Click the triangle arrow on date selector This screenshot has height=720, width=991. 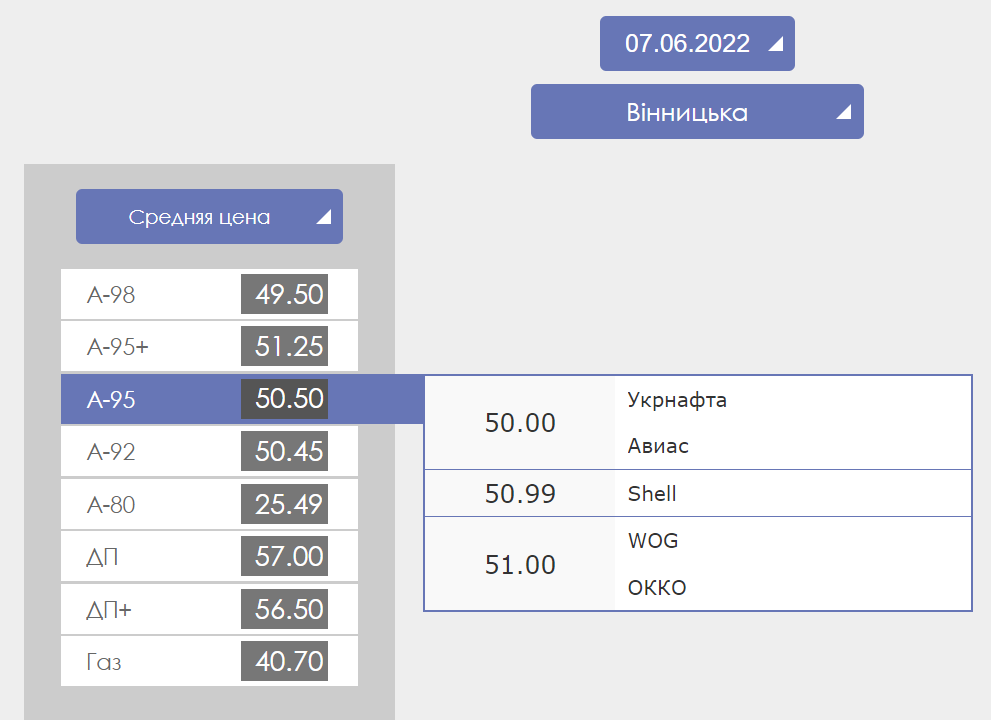[x=775, y=44]
